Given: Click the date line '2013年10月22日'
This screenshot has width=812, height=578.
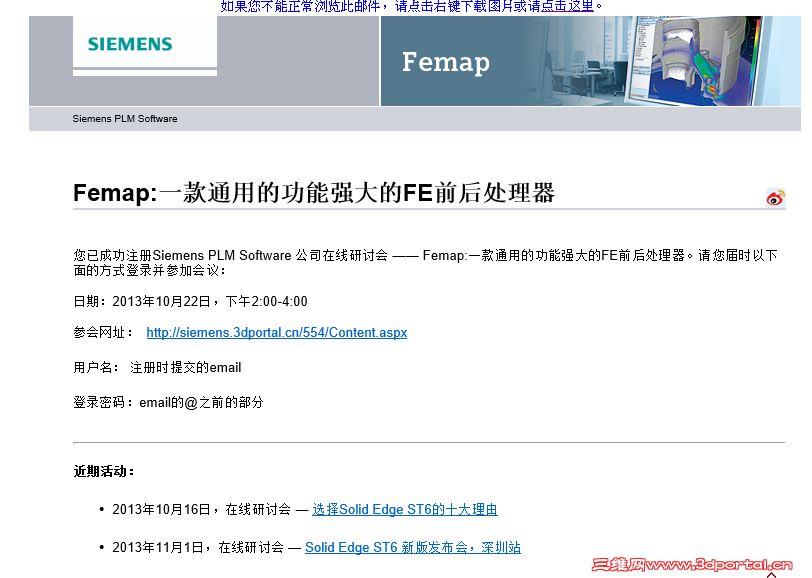Looking at the screenshot, I should click(191, 301).
